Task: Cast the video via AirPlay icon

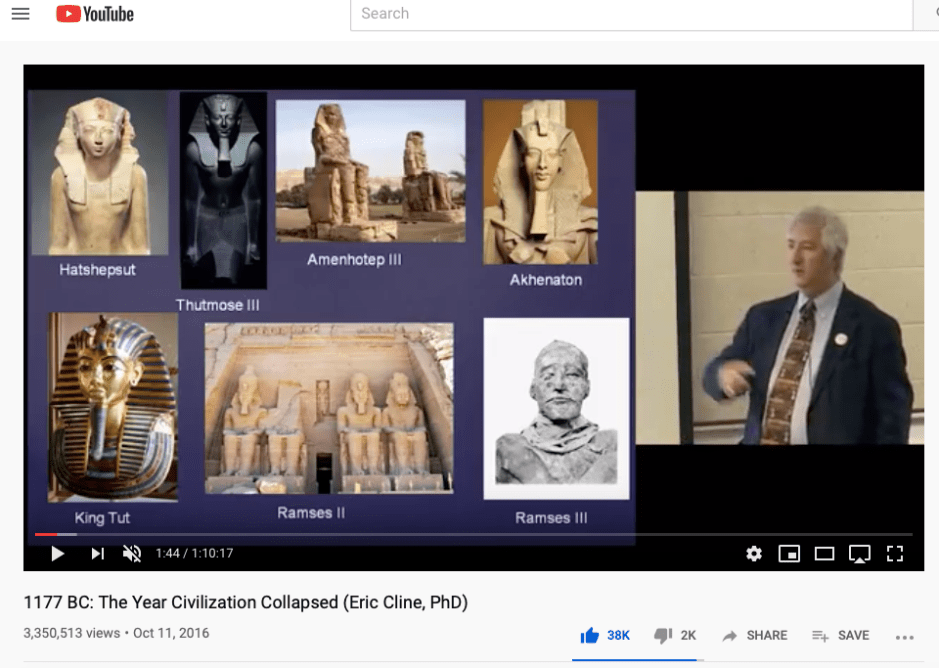Action: pyautogui.click(x=859, y=553)
